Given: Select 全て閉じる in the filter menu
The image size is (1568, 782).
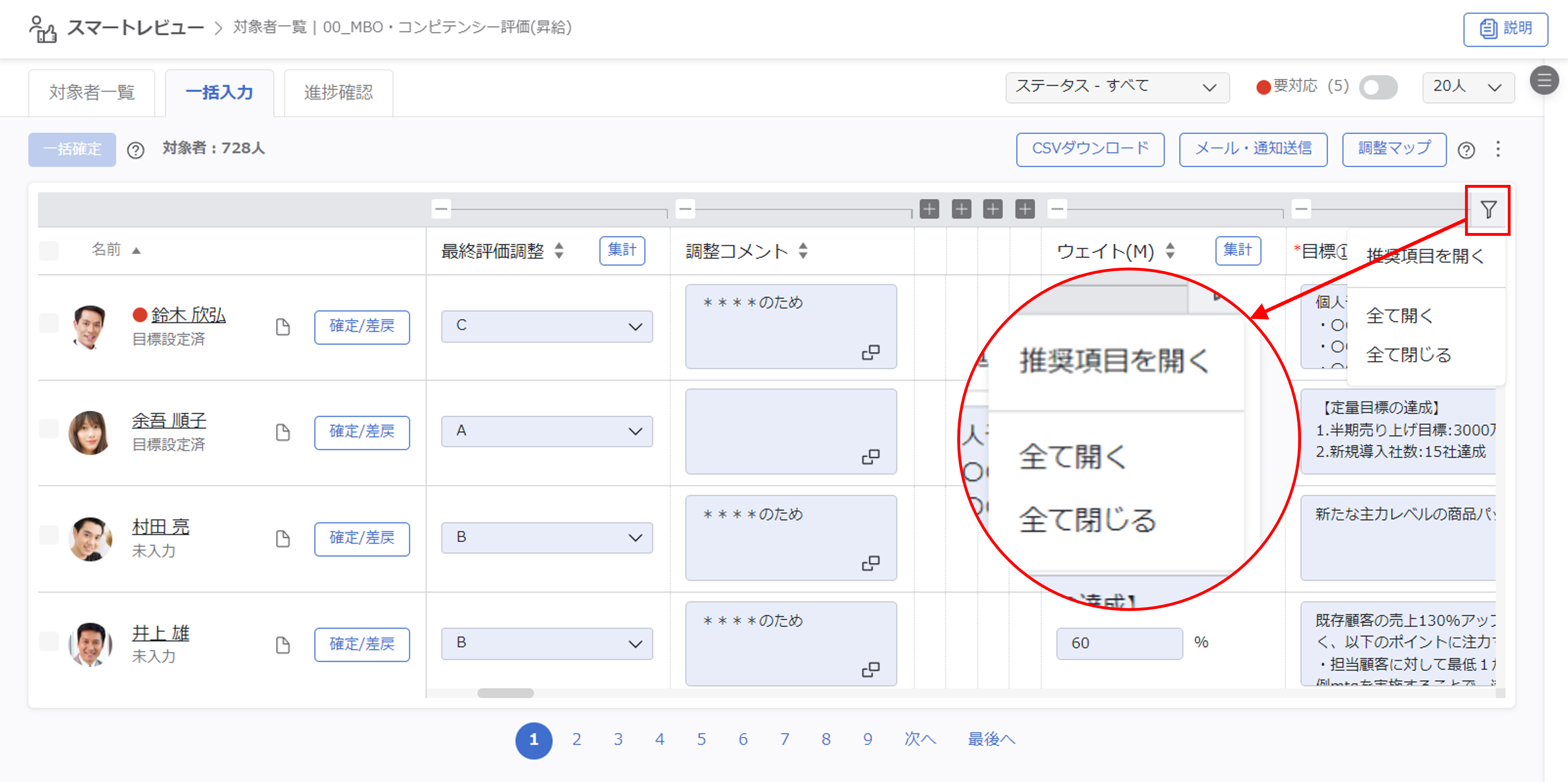Looking at the screenshot, I should point(1408,355).
